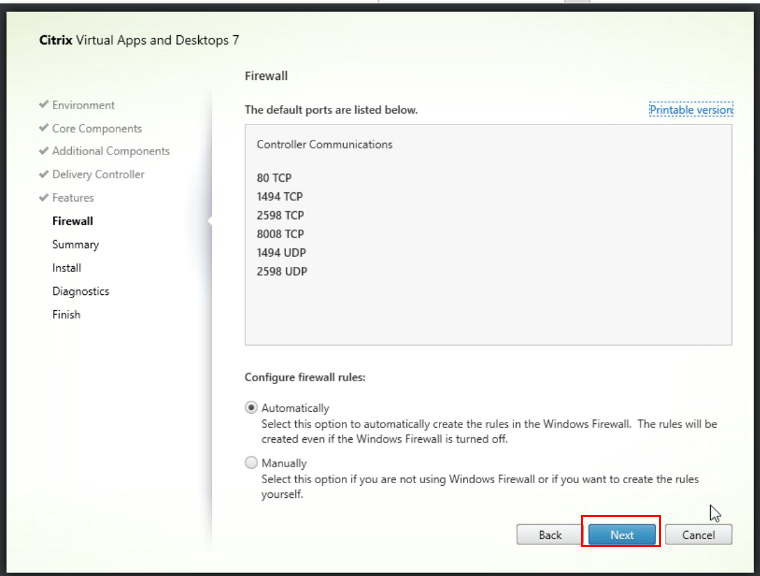The image size is (760, 576).
Task: Choose the Manually firewall rules option
Action: [251, 463]
